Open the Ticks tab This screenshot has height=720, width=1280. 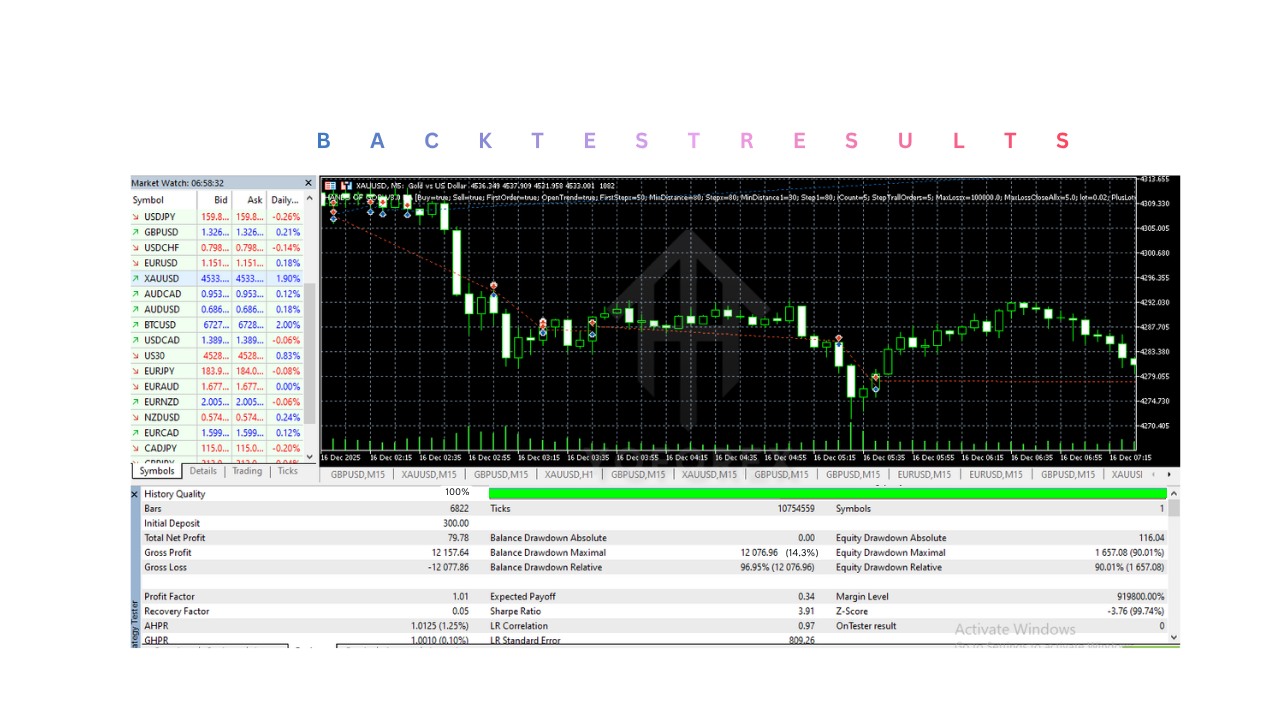point(288,471)
